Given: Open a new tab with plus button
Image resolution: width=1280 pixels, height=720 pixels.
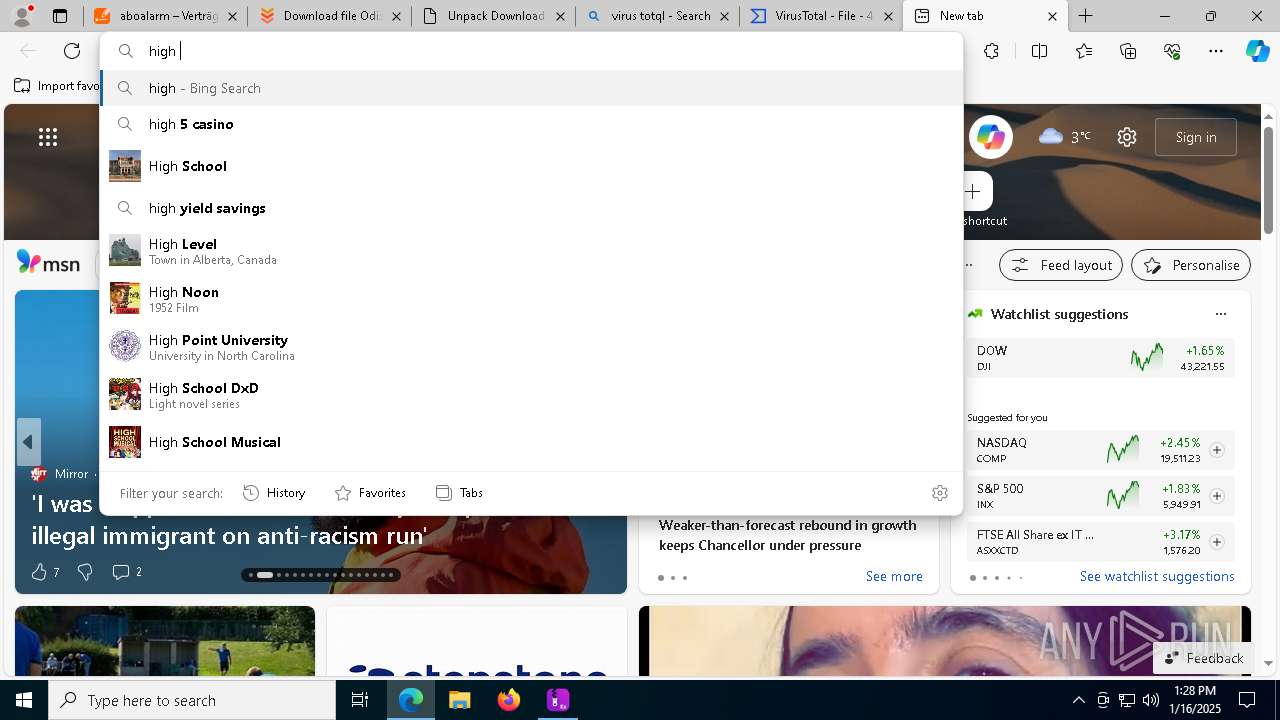Looking at the screenshot, I should [x=1086, y=16].
